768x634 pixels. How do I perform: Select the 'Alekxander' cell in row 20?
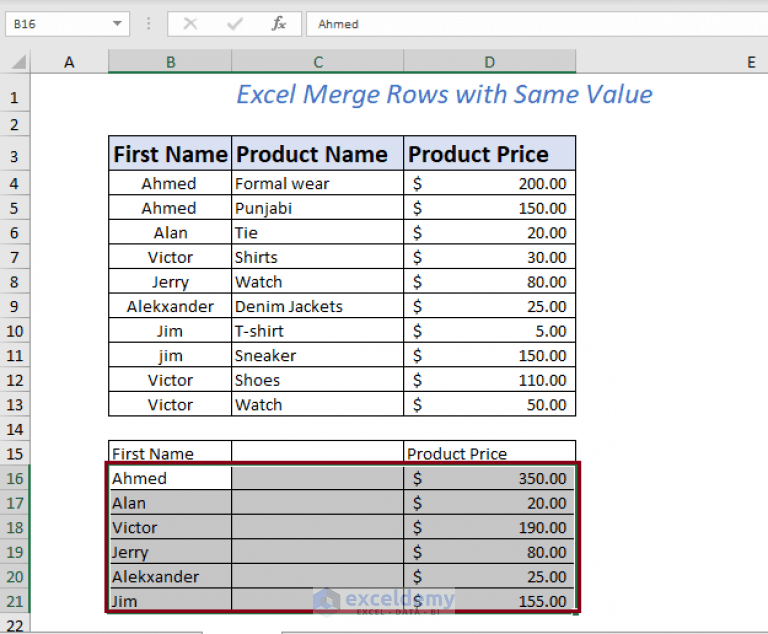tap(170, 576)
